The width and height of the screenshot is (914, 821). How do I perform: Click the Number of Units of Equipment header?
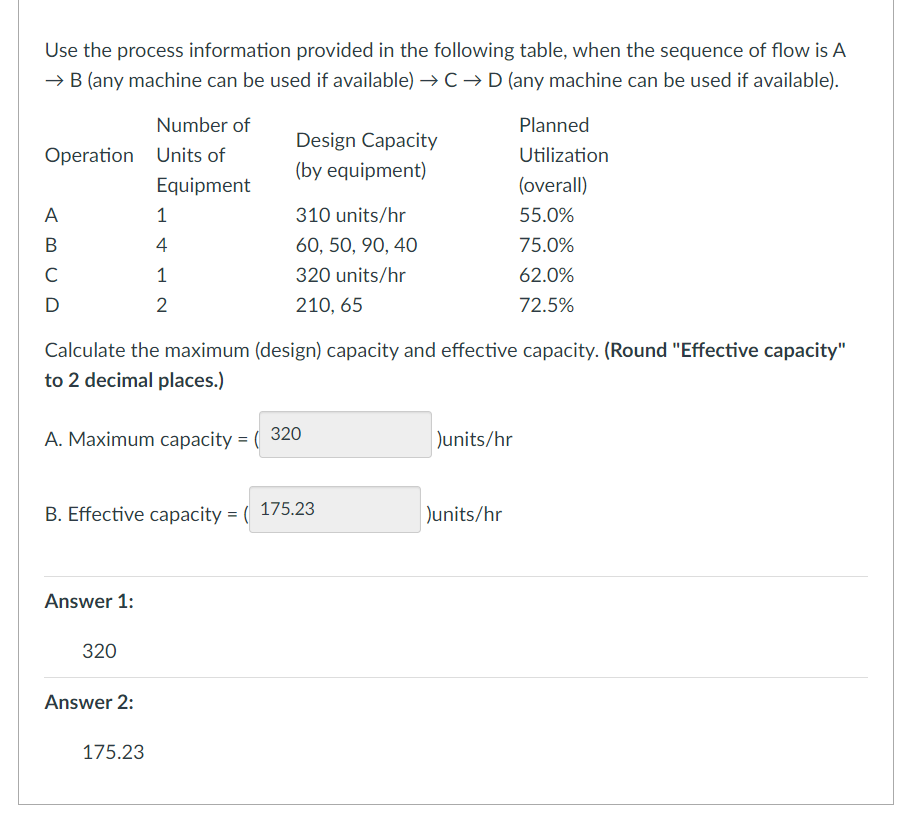[x=203, y=154]
